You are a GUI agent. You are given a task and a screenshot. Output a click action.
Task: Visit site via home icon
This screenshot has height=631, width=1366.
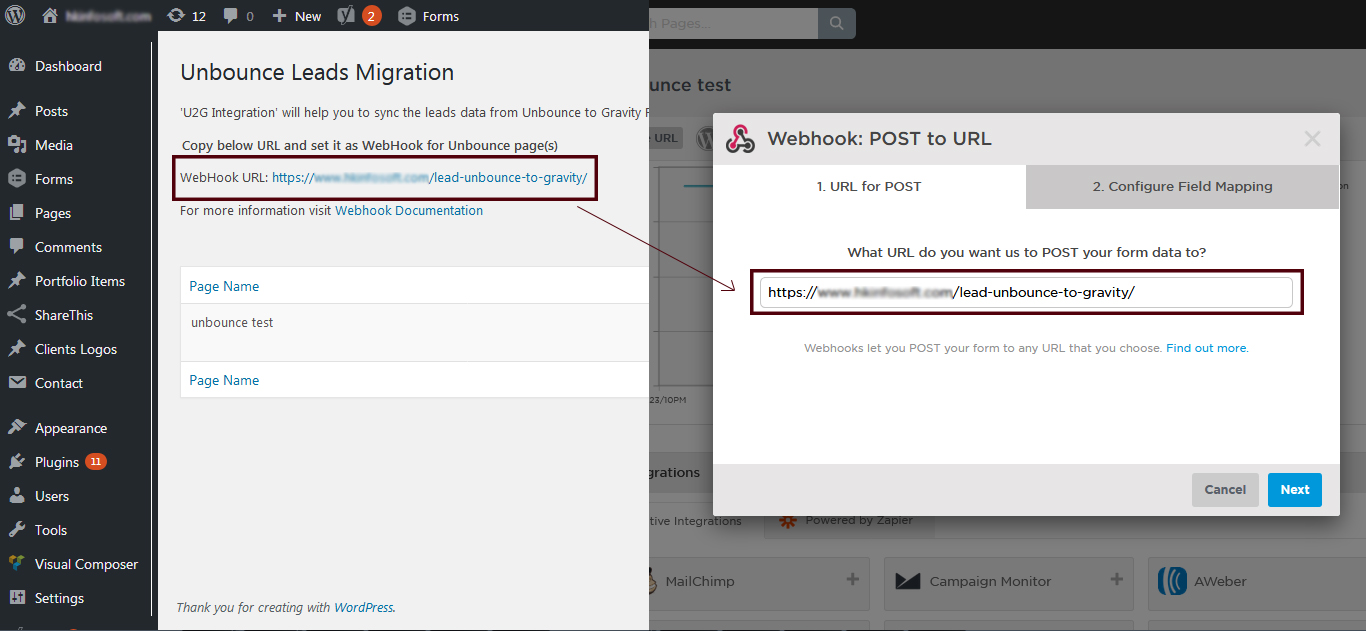tap(50, 16)
